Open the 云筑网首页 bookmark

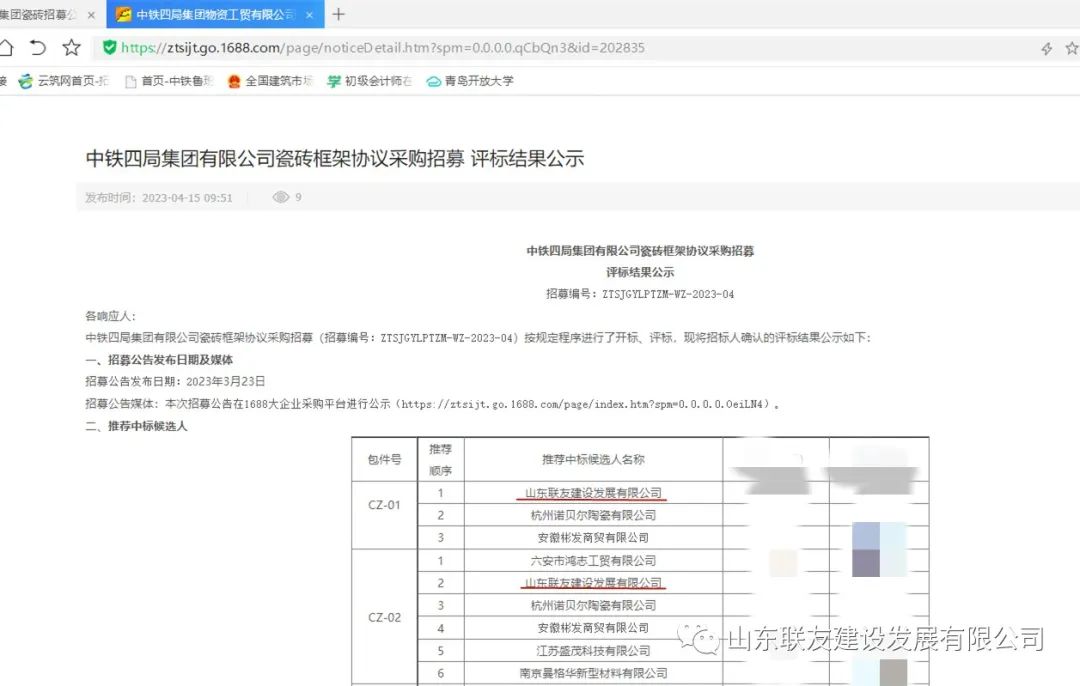coord(64,81)
